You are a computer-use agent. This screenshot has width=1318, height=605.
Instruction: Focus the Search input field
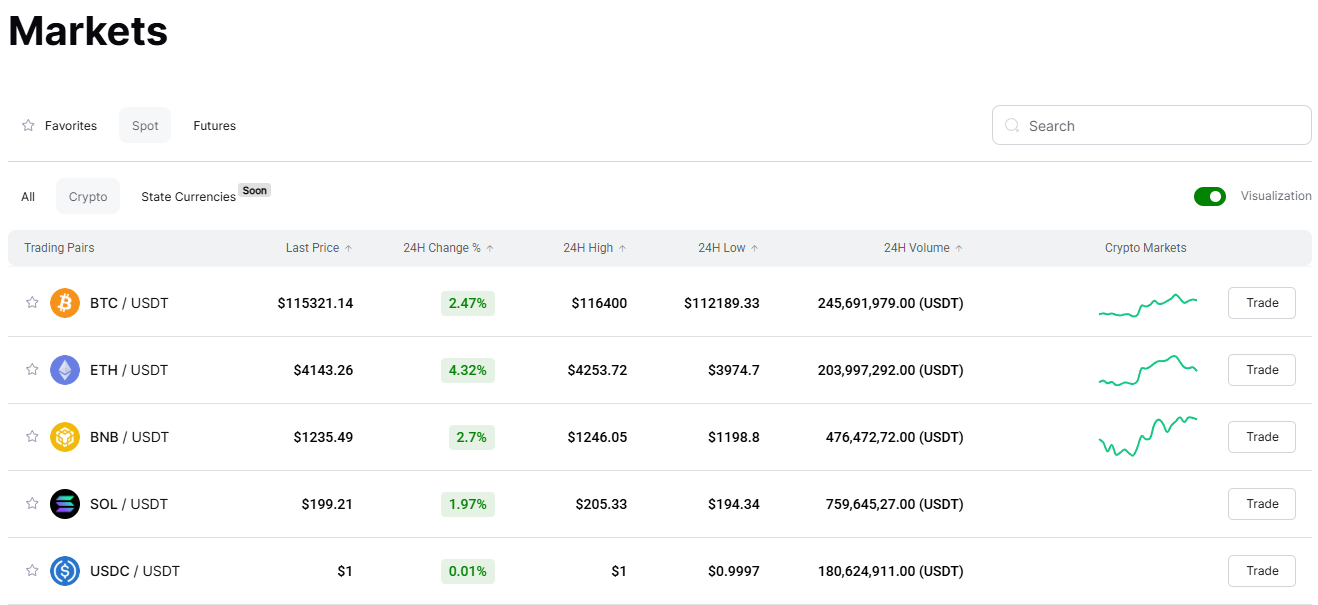[1160, 126]
